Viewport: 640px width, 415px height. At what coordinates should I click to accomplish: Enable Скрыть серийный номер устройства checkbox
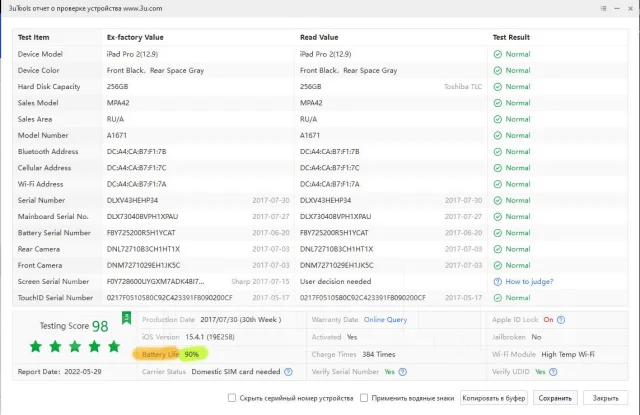coord(232,397)
